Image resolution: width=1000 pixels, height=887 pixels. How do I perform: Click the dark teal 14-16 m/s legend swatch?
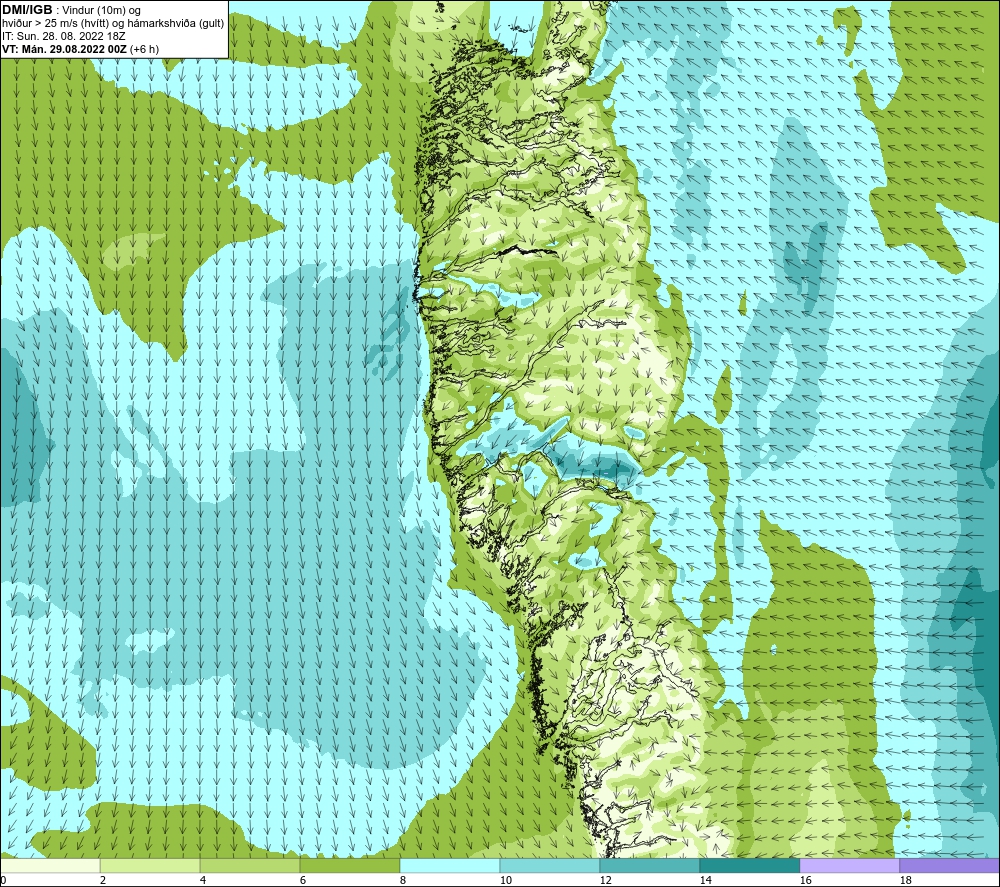pos(749,865)
